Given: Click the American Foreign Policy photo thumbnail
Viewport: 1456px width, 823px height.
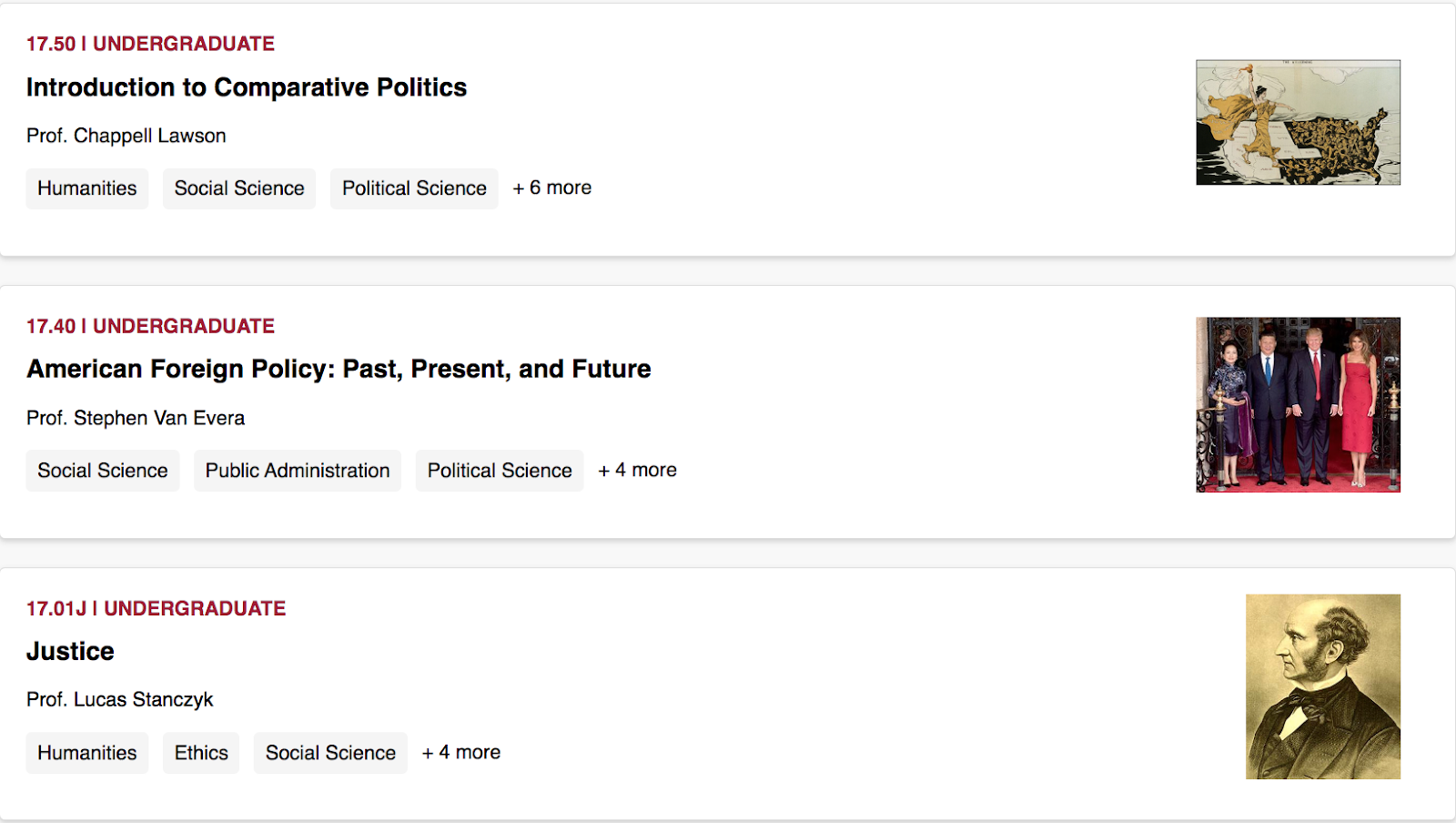Looking at the screenshot, I should pyautogui.click(x=1298, y=405).
